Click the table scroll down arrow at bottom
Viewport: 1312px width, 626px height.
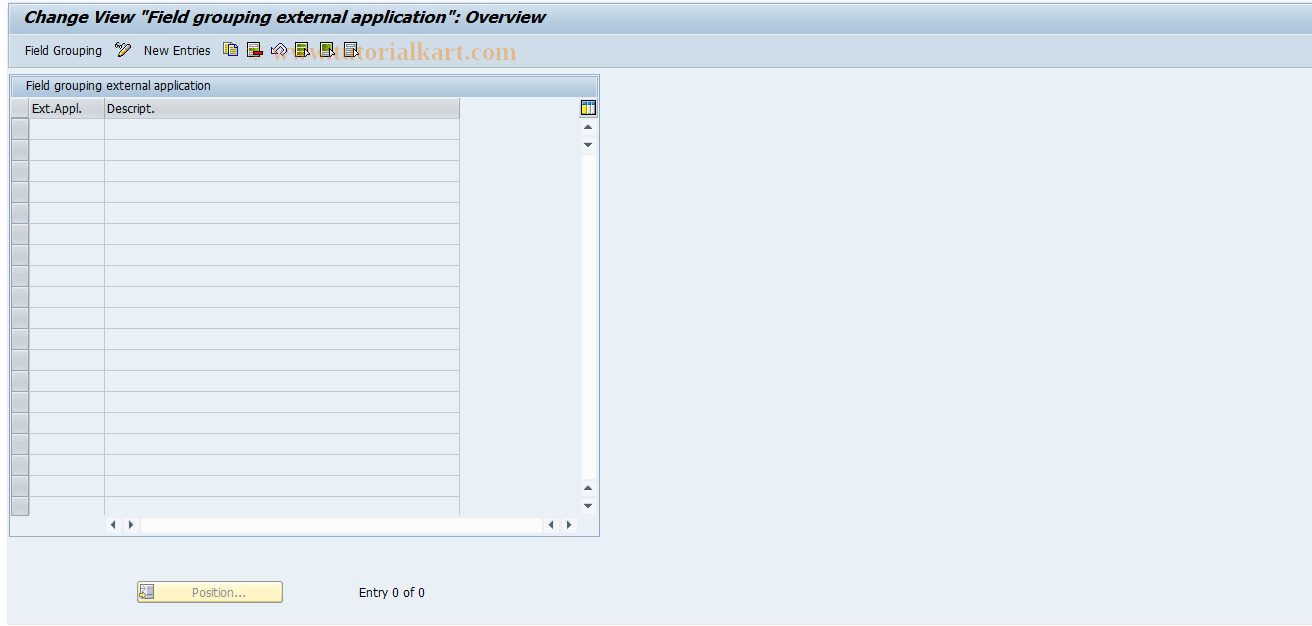pyautogui.click(x=588, y=506)
